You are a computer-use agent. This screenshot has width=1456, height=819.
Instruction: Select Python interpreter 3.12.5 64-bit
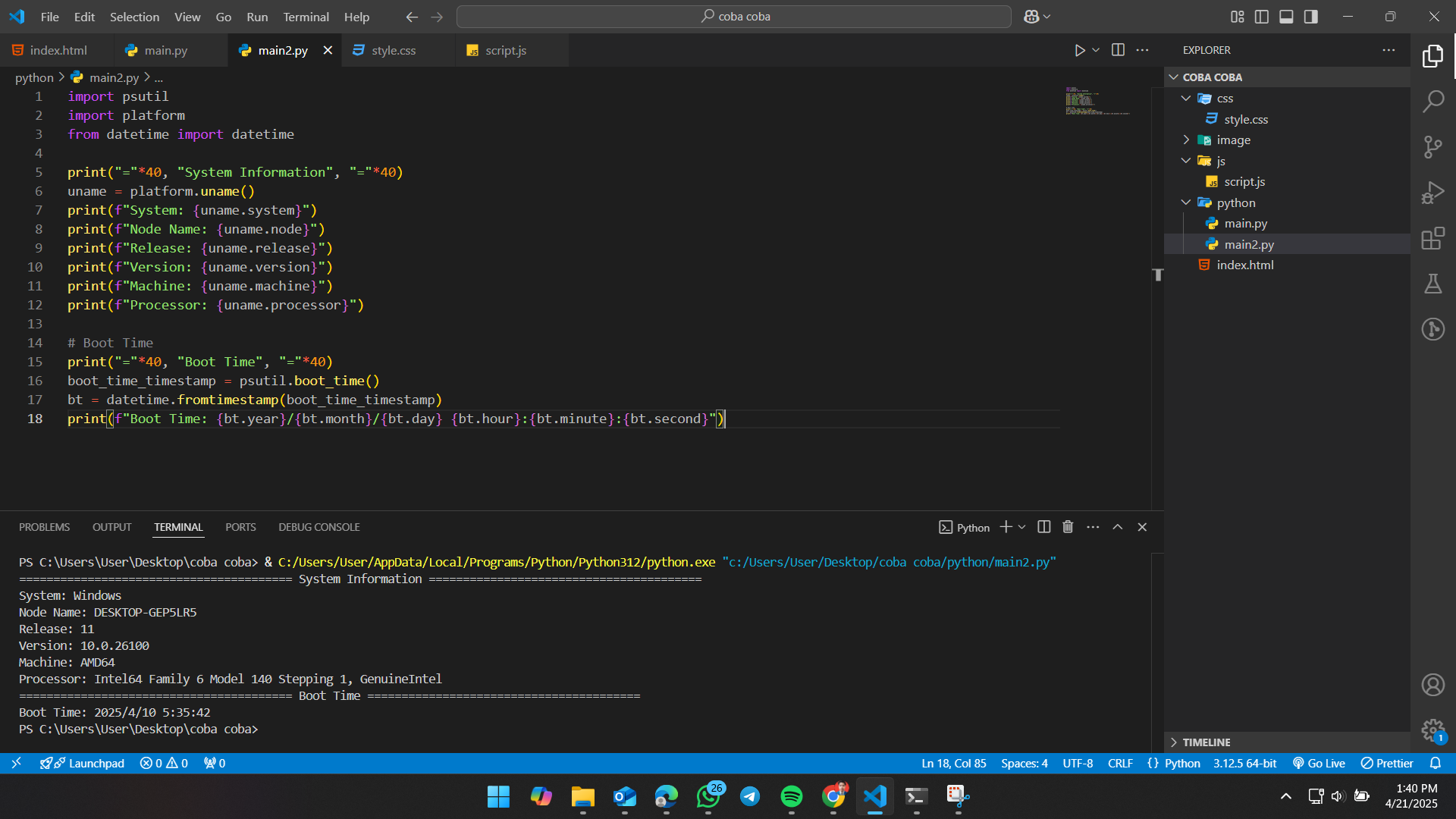1244,764
